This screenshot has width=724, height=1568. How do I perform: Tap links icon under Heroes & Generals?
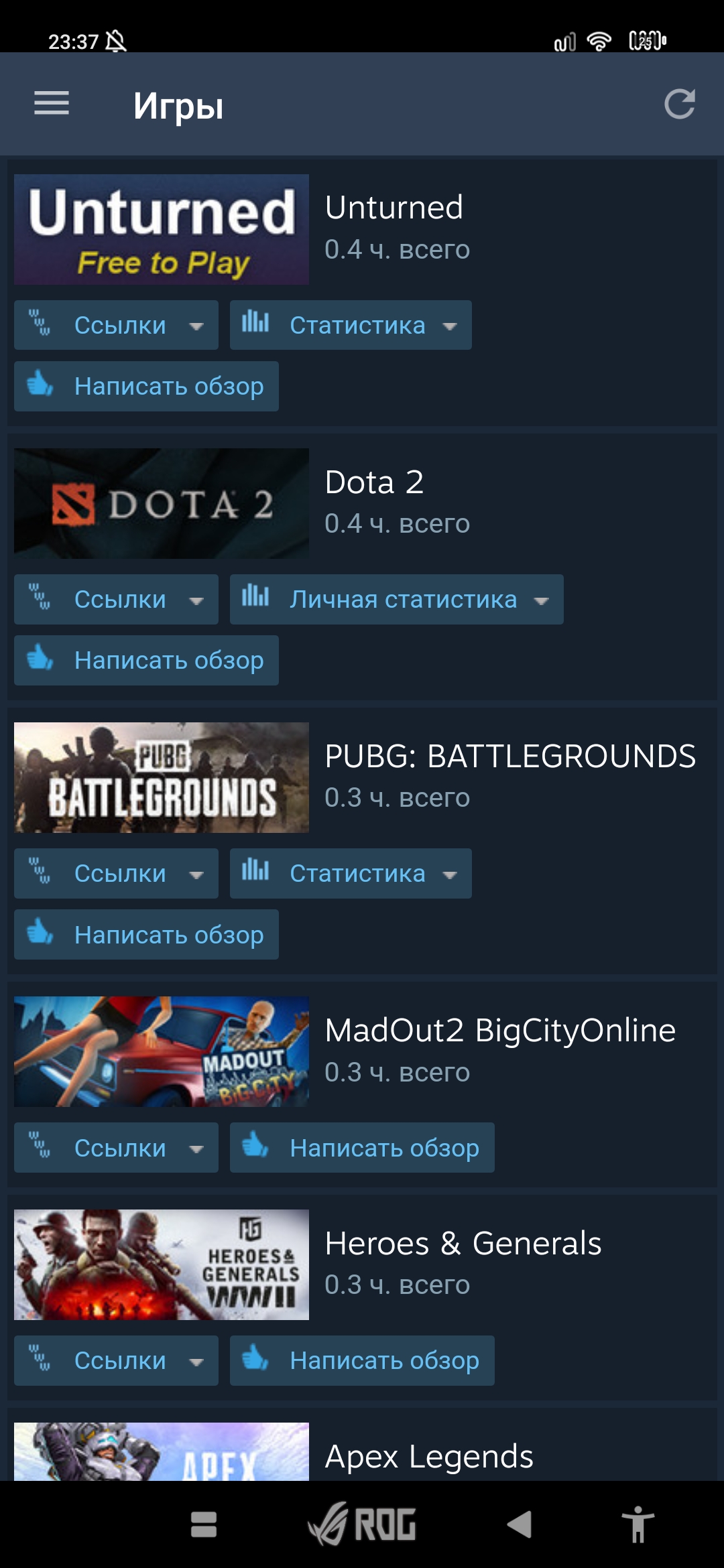40,1359
